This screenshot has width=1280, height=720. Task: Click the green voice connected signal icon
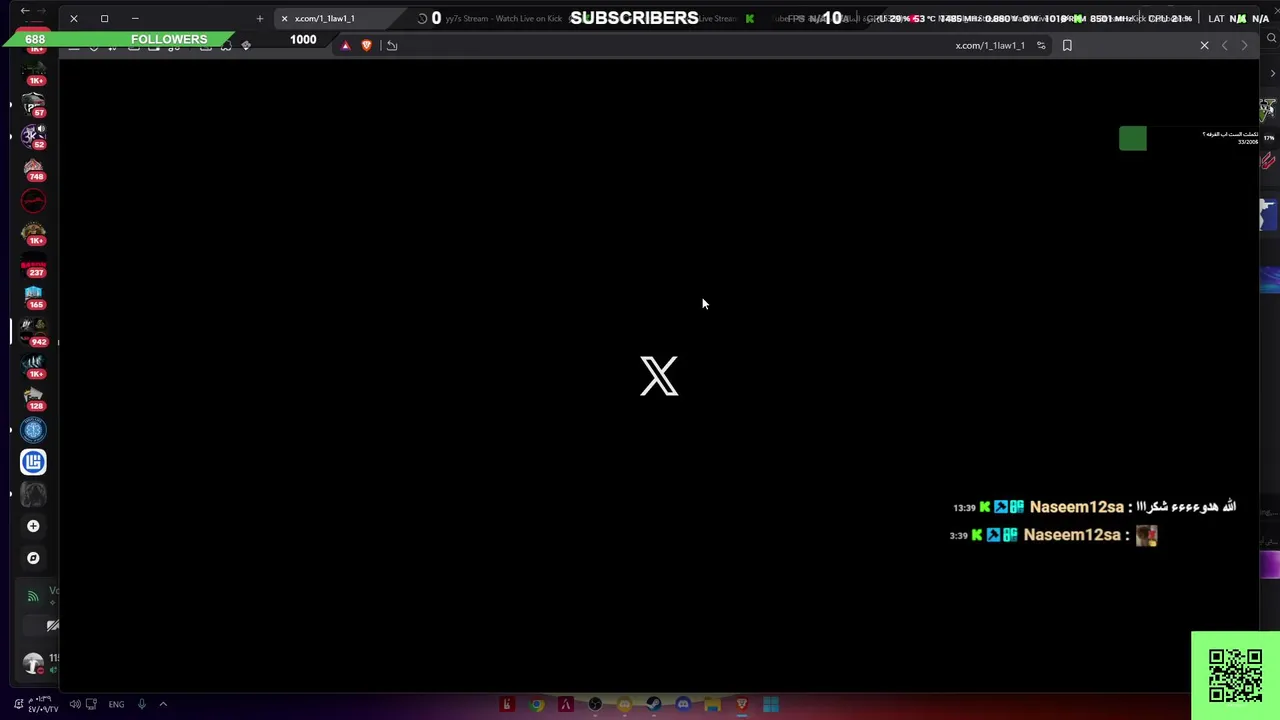(x=33, y=596)
